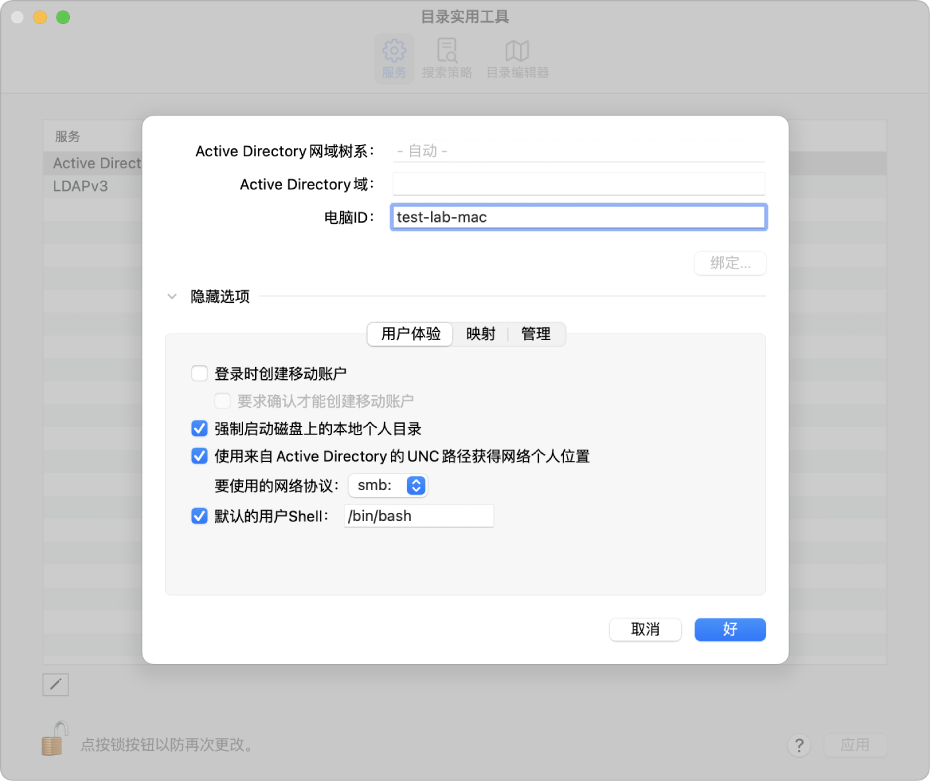Image resolution: width=931 pixels, height=782 pixels.
Task: Click the padlock icon to prevent changes
Action: (x=55, y=739)
